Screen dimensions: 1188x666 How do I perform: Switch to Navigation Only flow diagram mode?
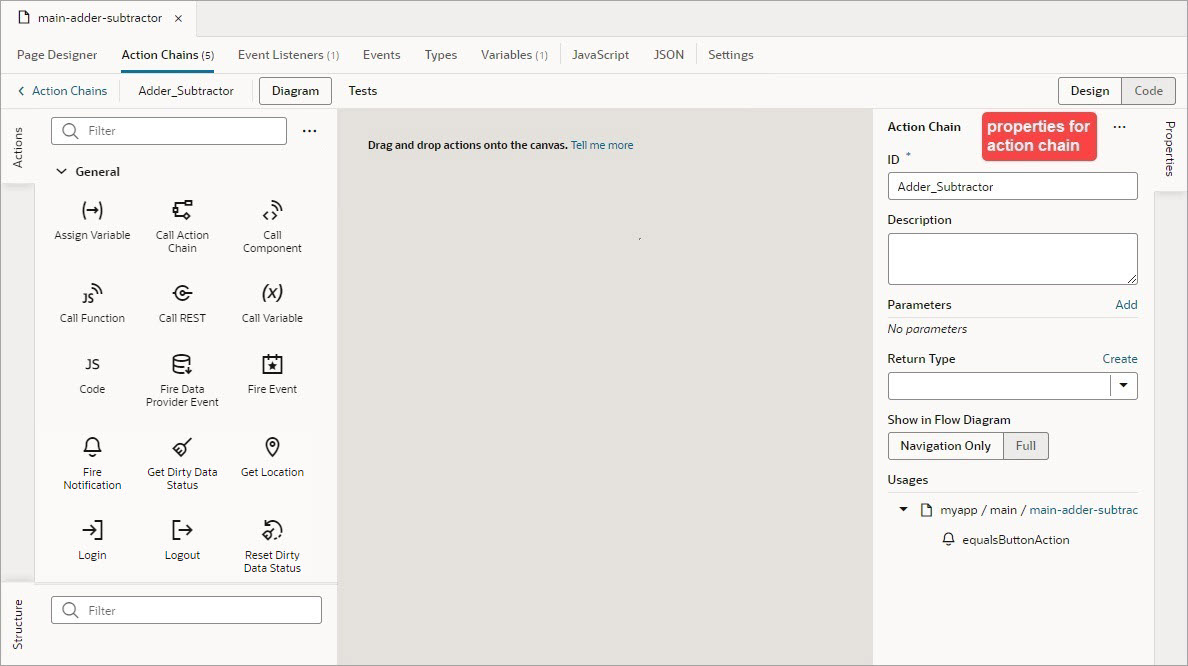(x=946, y=446)
